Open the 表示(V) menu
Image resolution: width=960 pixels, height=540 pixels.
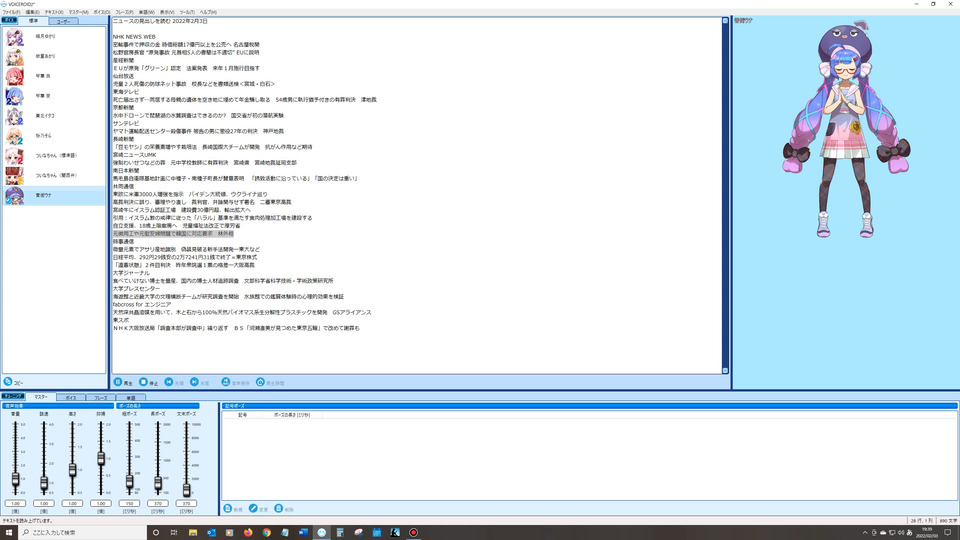(x=167, y=12)
